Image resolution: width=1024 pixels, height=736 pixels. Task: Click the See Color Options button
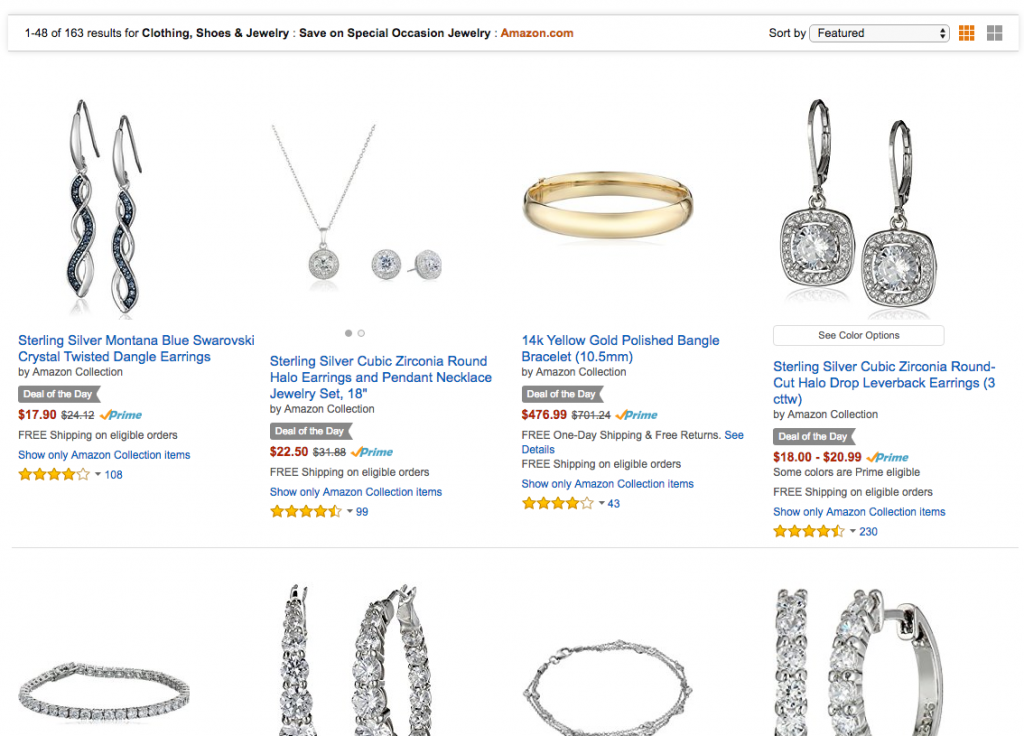[x=858, y=336]
